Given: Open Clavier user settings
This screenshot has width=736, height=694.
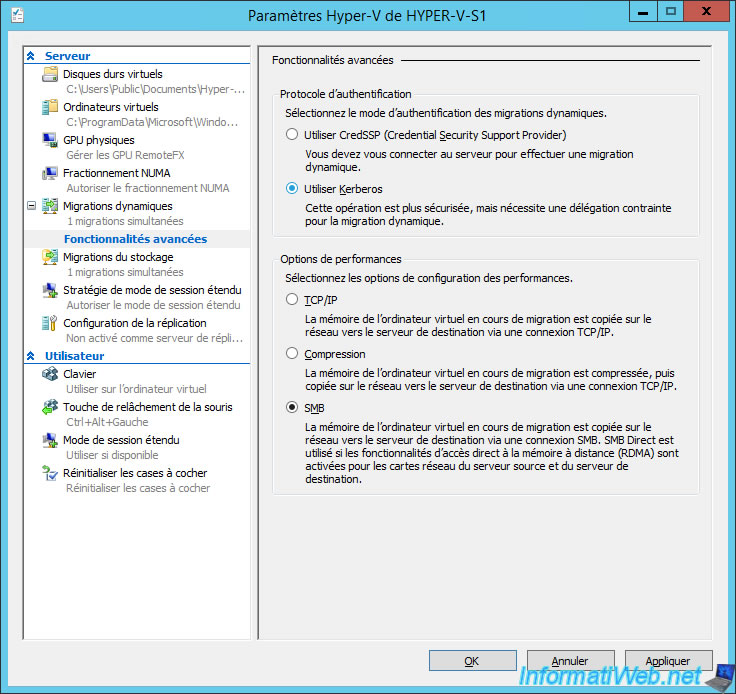Looking at the screenshot, I should click(x=79, y=374).
